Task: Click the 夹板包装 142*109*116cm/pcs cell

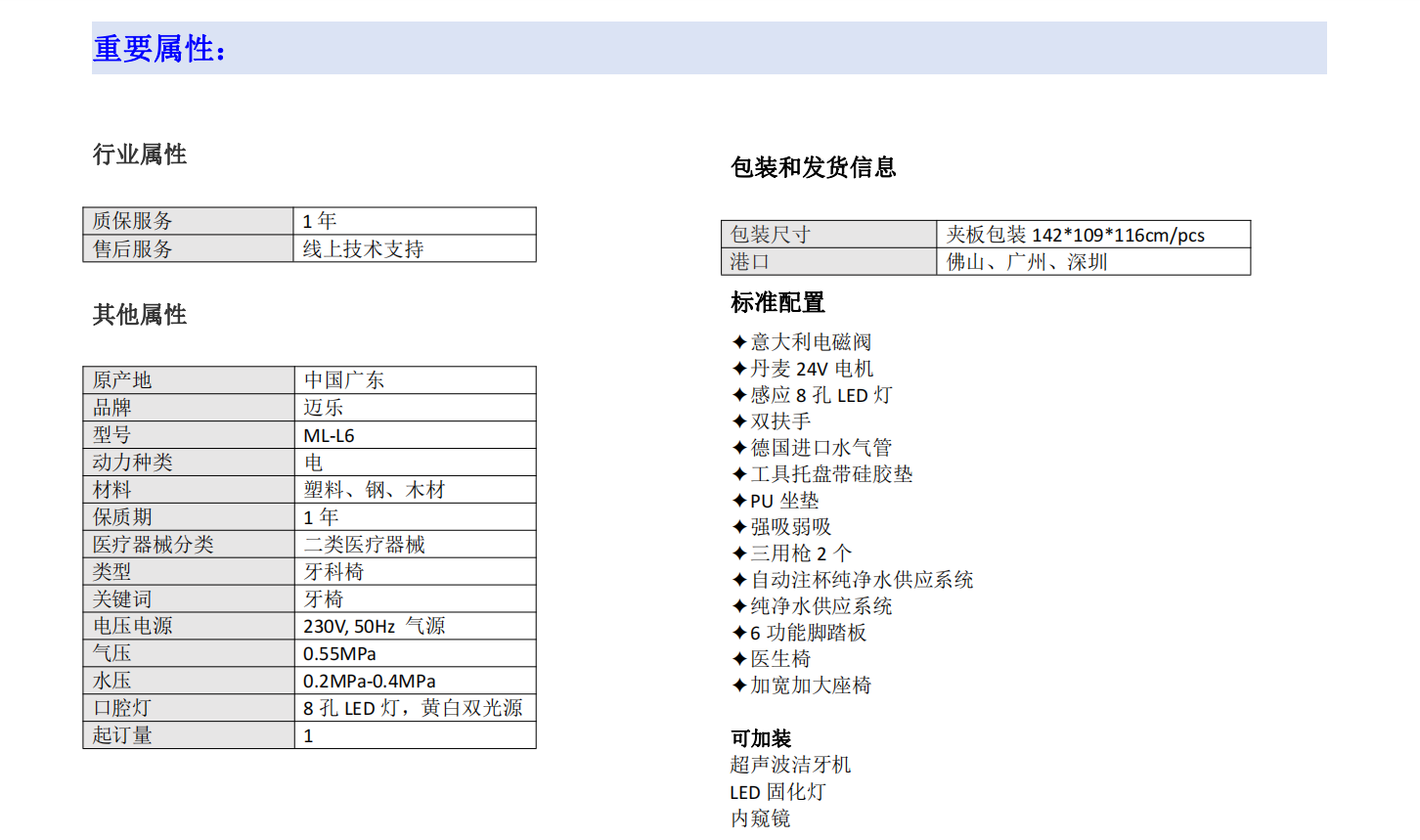Action: [1093, 235]
